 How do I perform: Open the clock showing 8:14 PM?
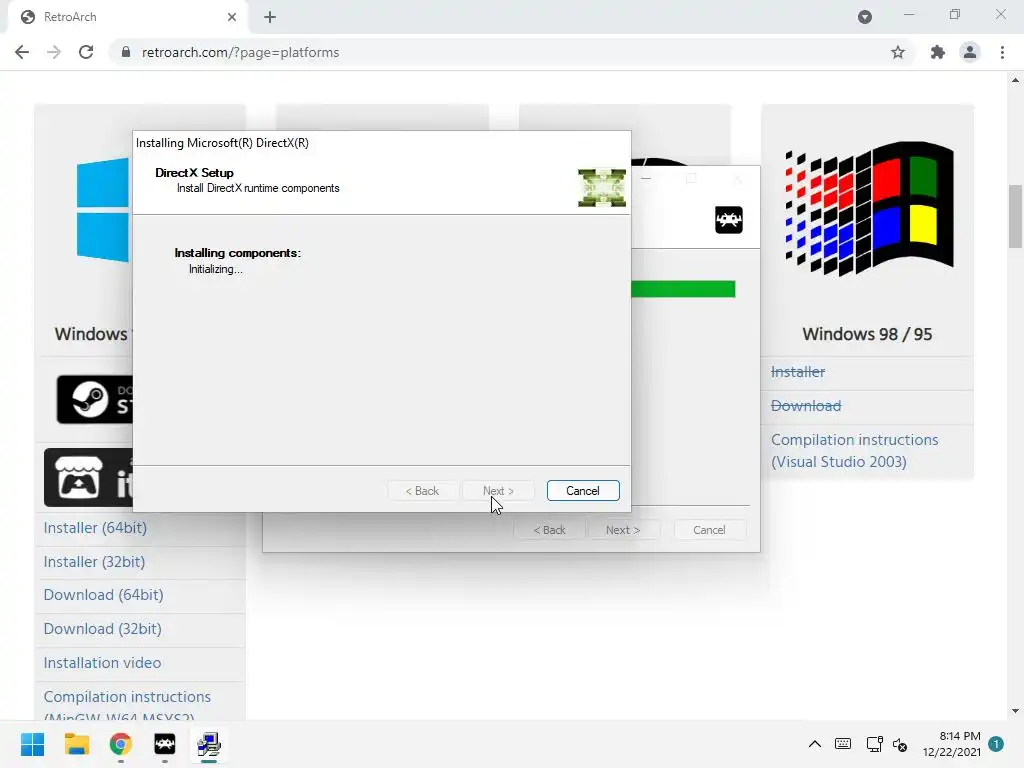(x=951, y=744)
